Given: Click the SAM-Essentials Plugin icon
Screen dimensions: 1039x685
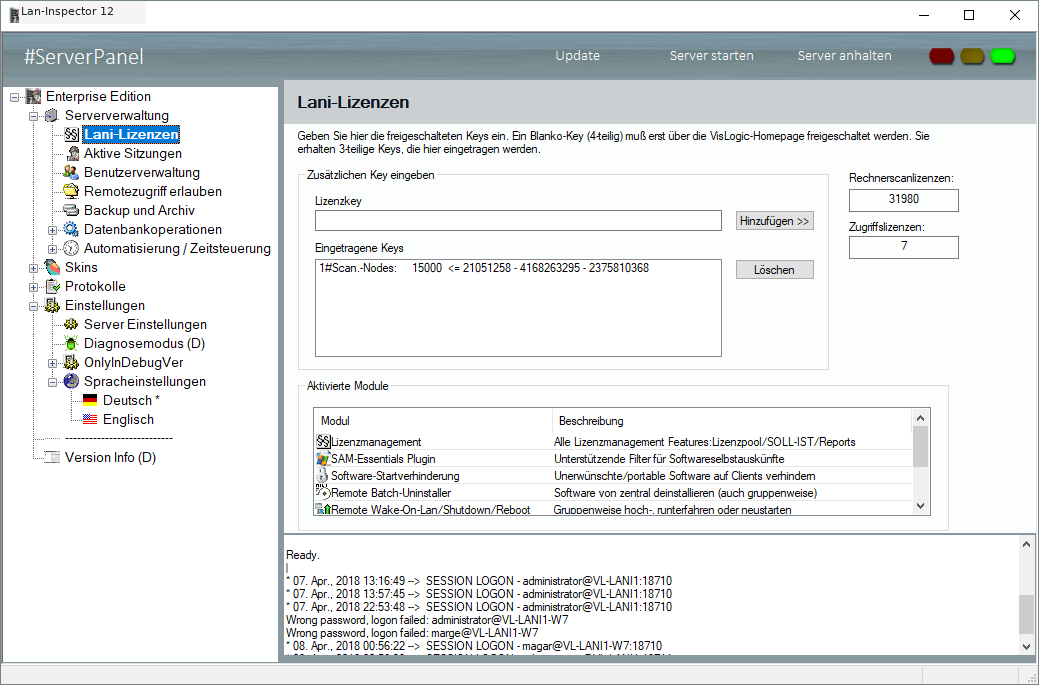Looking at the screenshot, I should (x=323, y=458).
